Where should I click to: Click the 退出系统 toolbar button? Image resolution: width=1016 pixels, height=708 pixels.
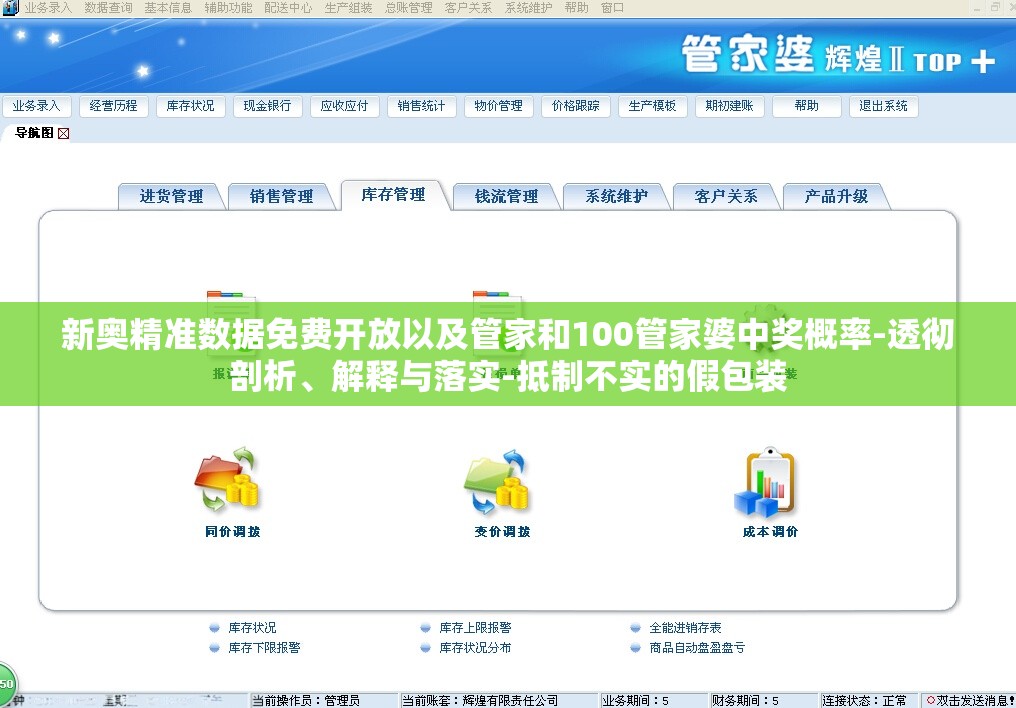(x=884, y=106)
